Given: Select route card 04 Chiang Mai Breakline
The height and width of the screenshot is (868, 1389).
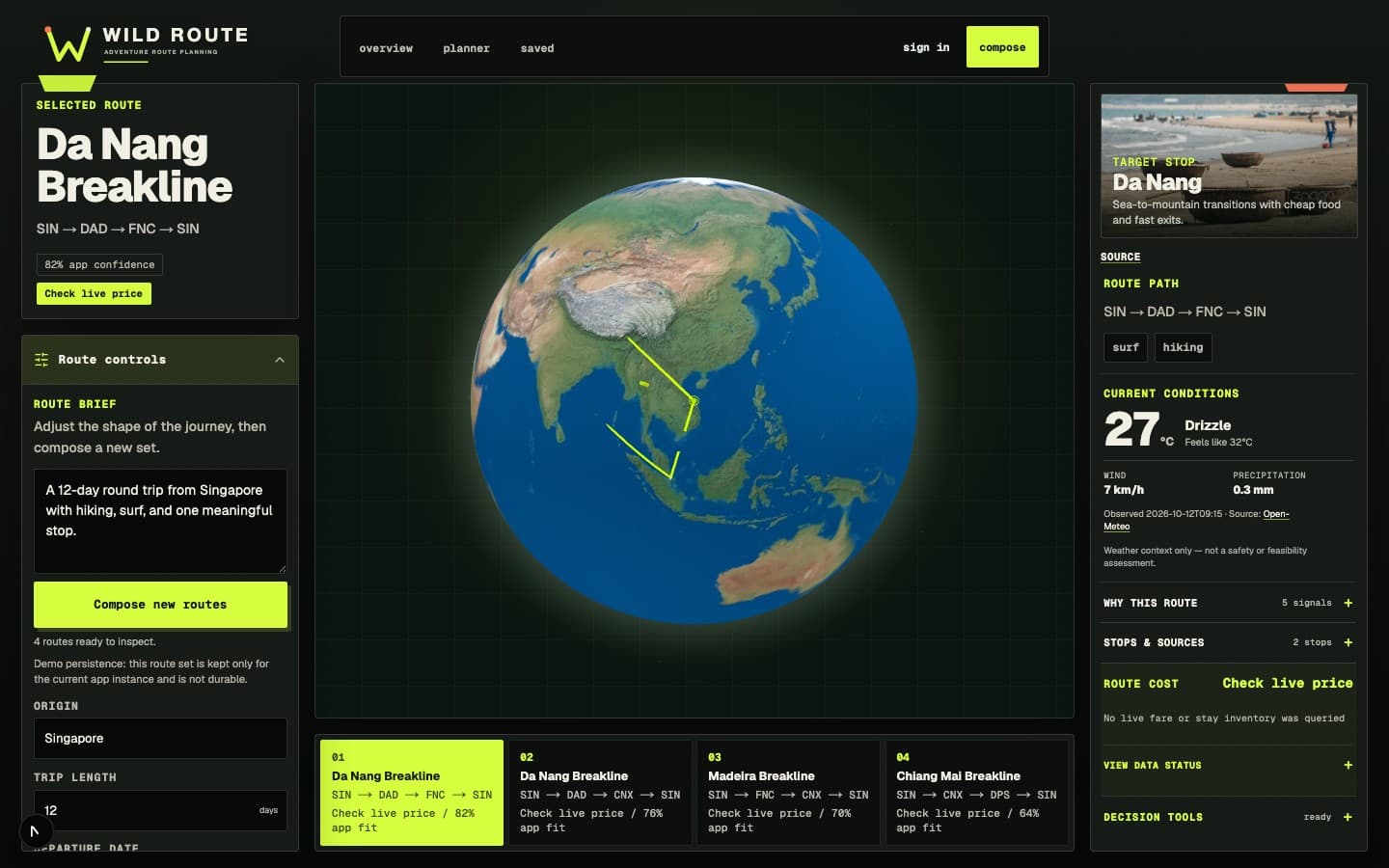Looking at the screenshot, I should 976,793.
